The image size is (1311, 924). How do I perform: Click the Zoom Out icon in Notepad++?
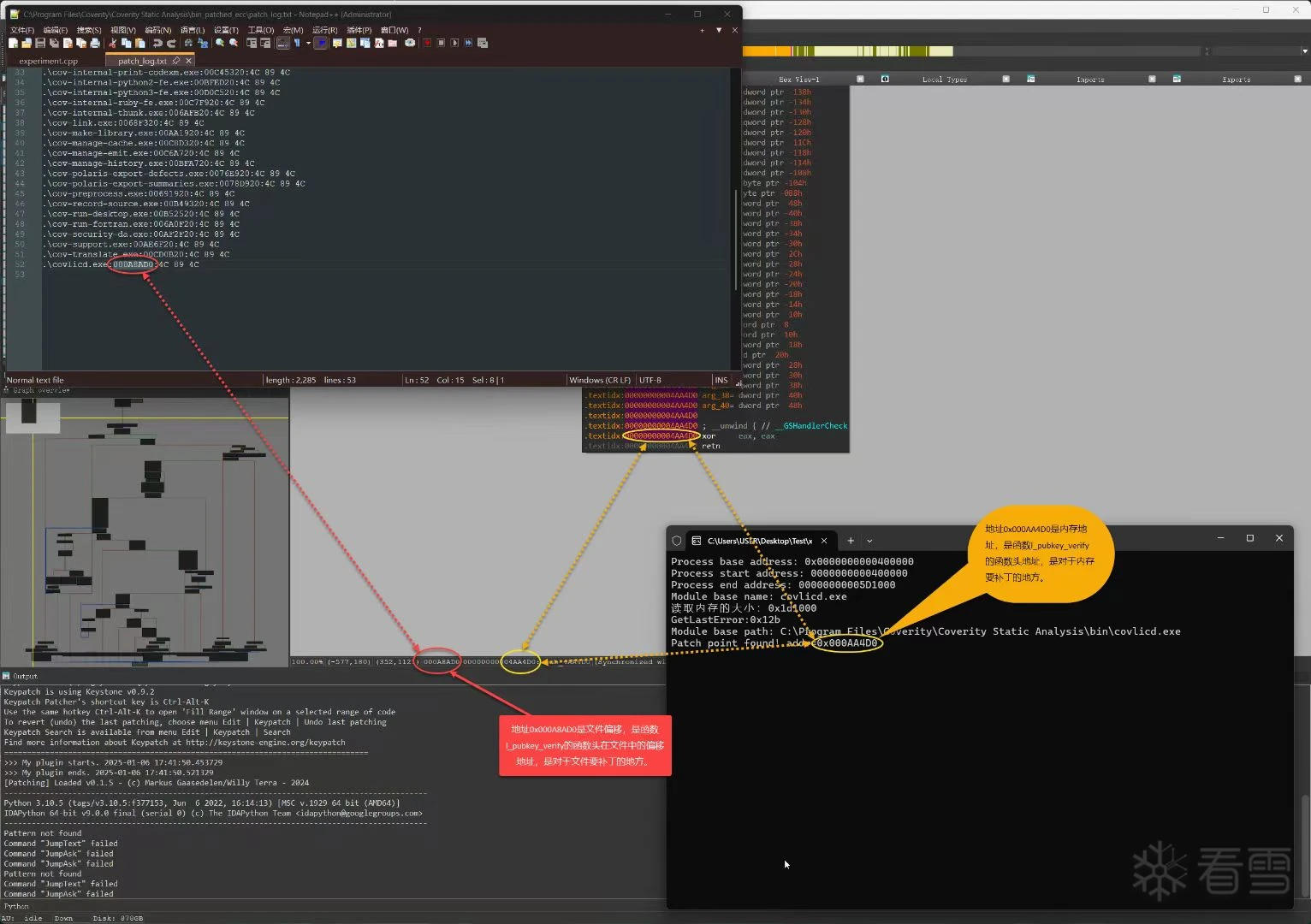(x=234, y=43)
